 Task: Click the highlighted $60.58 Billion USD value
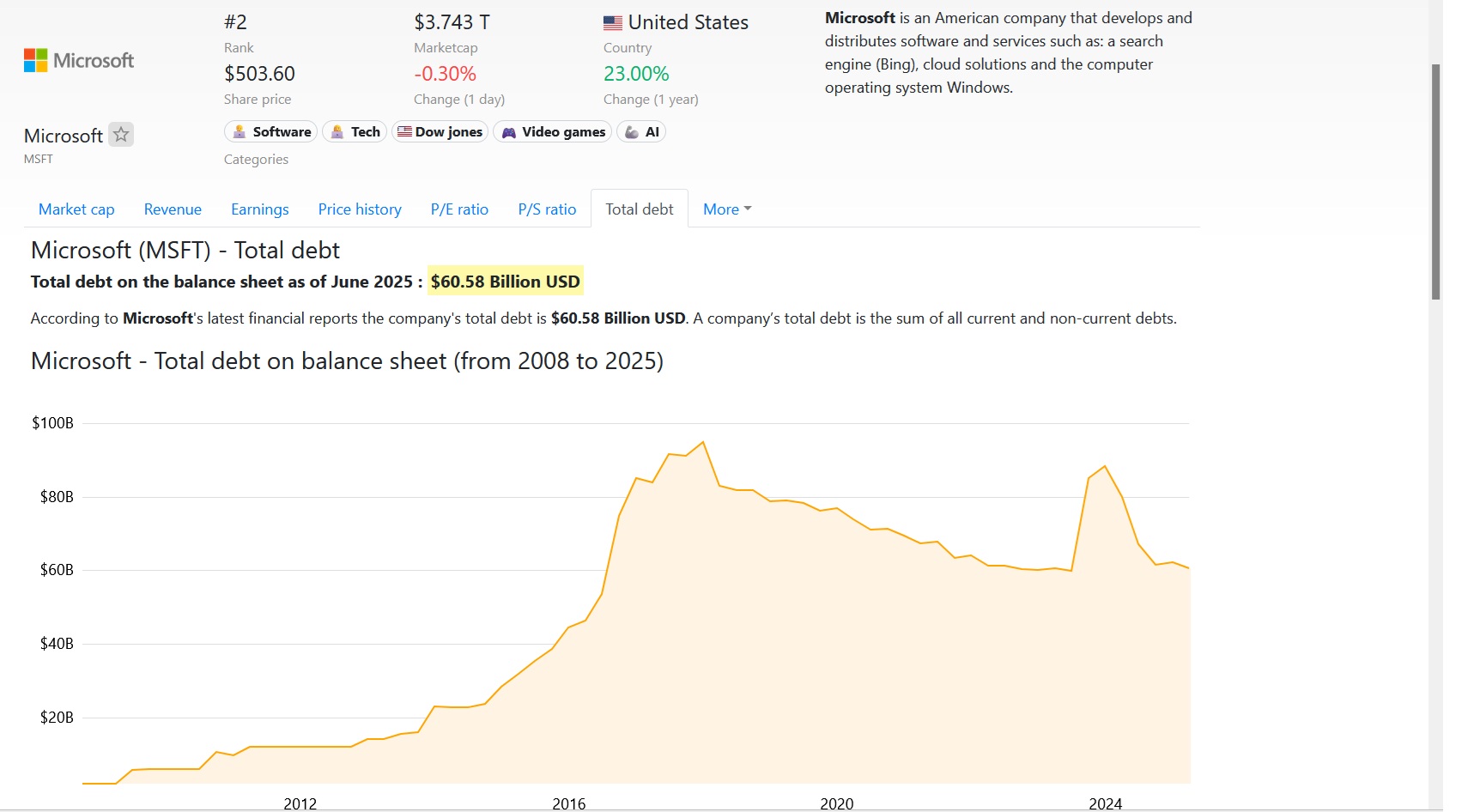[x=506, y=282]
